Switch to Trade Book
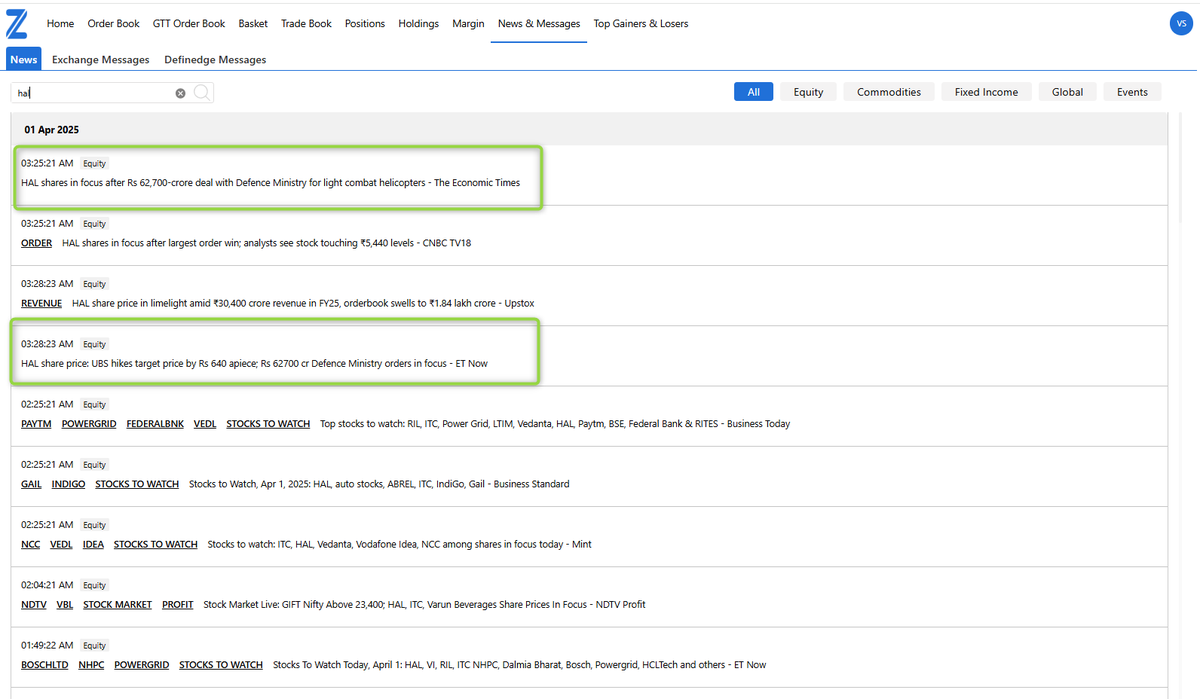Image resolution: width=1200 pixels, height=699 pixels. pos(306,23)
